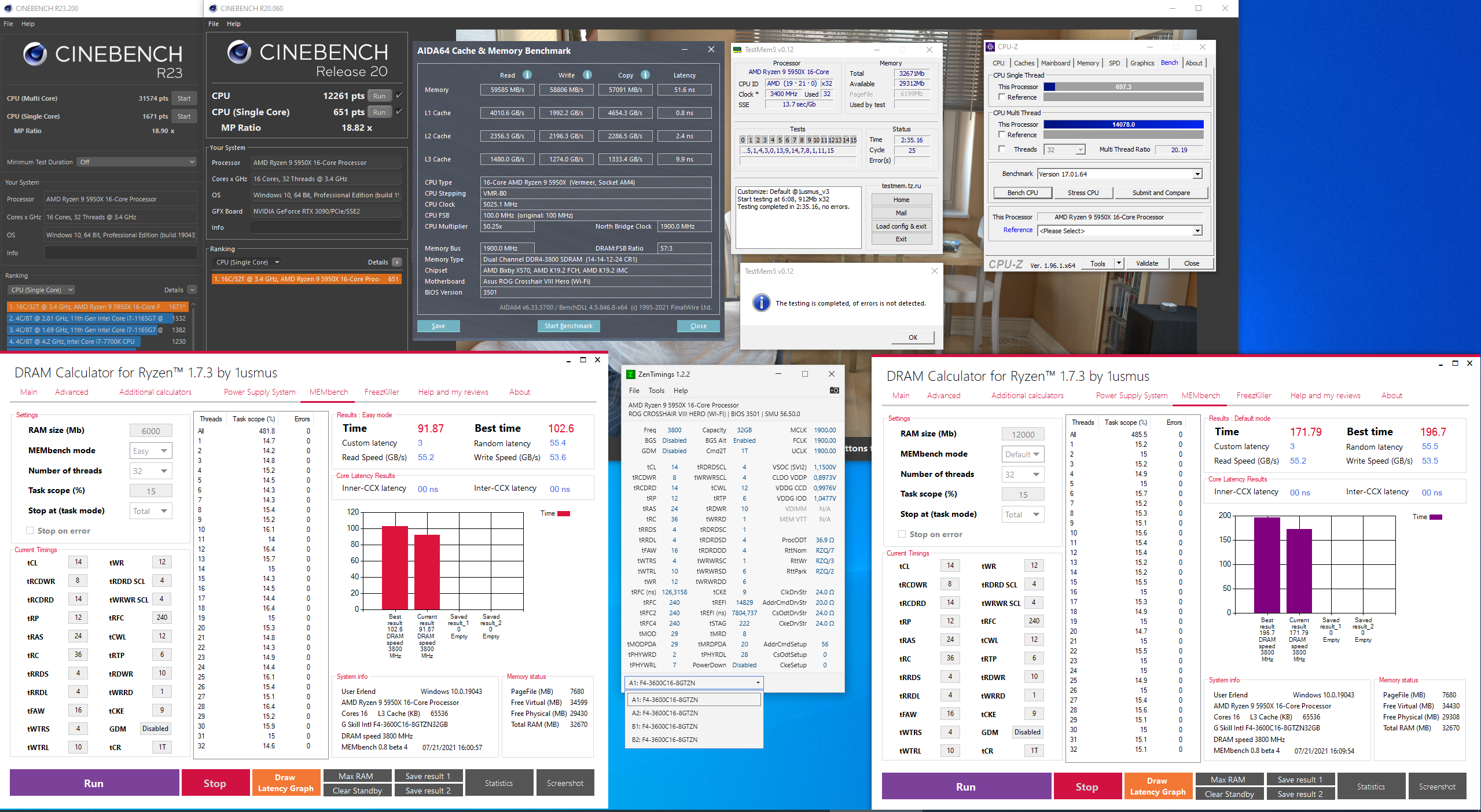
Task: Open the ZenTimings Tools menu
Action: (x=656, y=391)
